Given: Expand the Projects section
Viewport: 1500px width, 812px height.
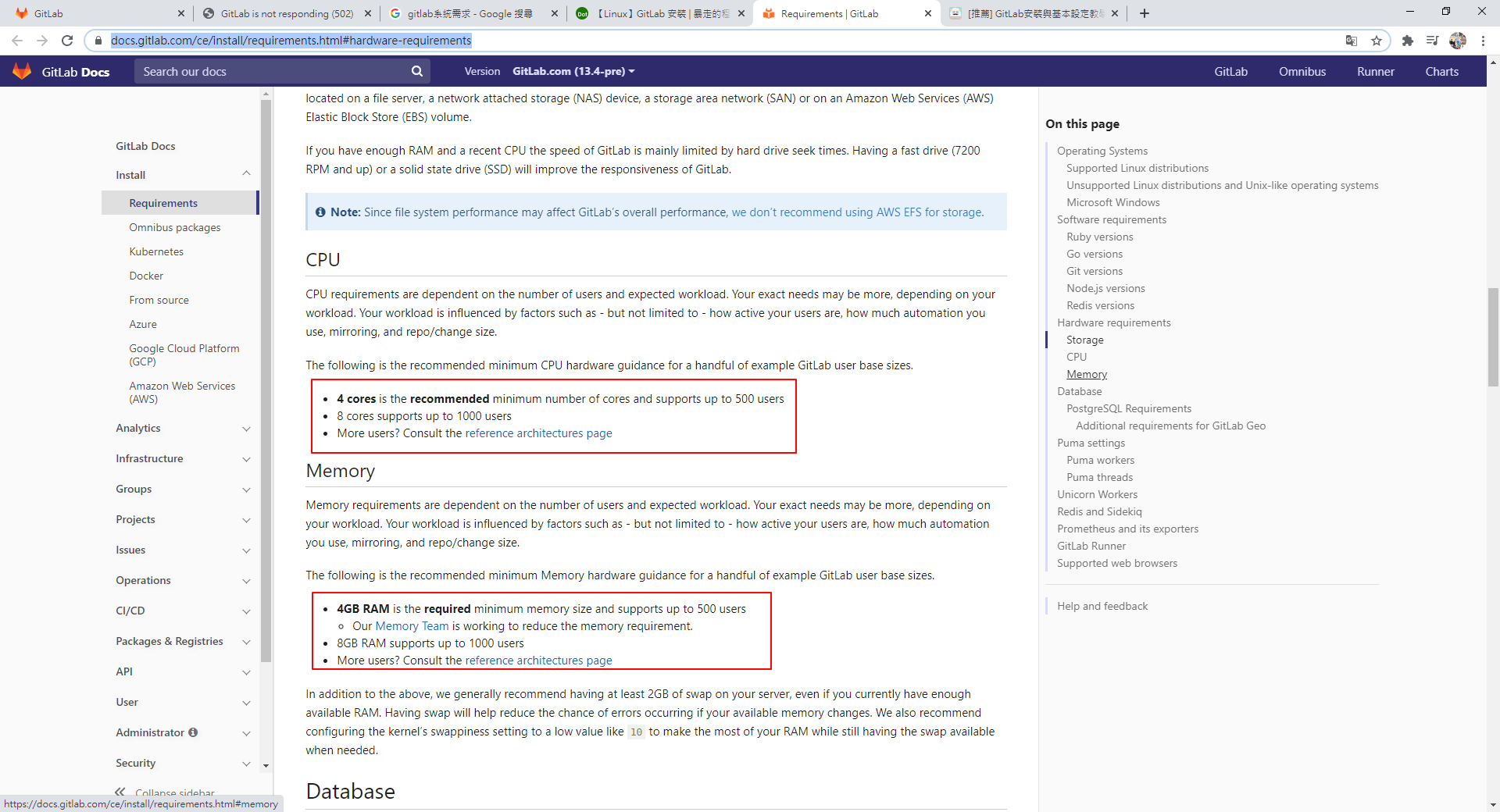Looking at the screenshot, I should (246, 520).
